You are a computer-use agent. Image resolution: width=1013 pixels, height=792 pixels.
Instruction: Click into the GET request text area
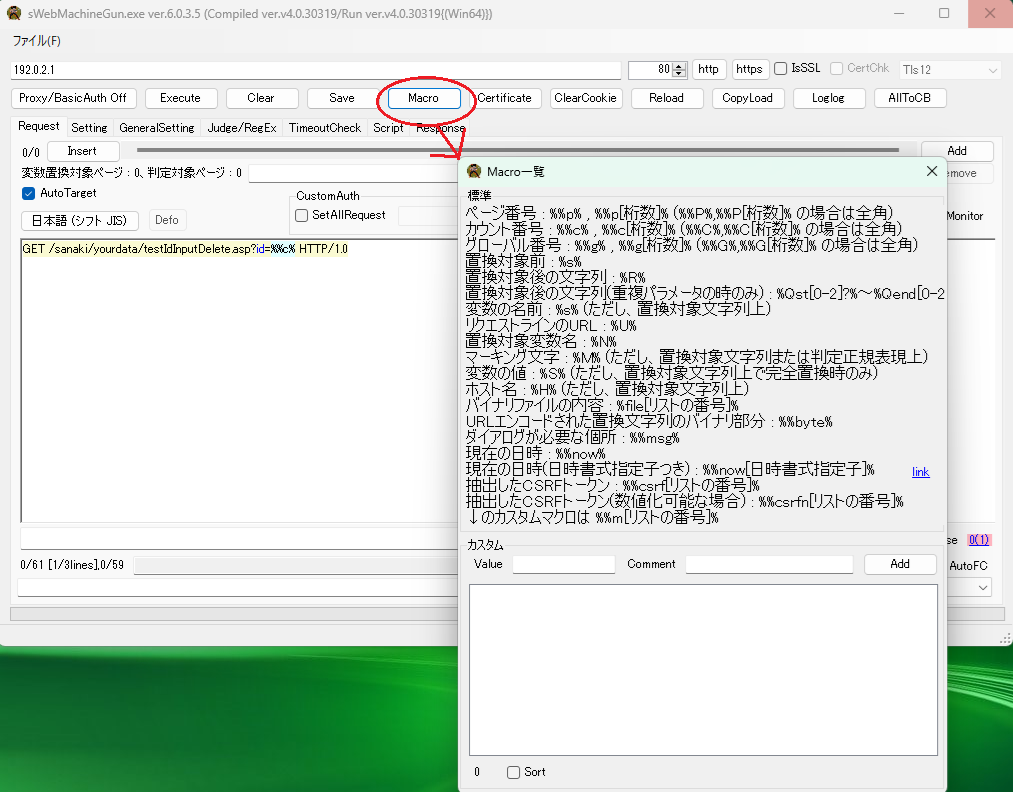(239, 381)
